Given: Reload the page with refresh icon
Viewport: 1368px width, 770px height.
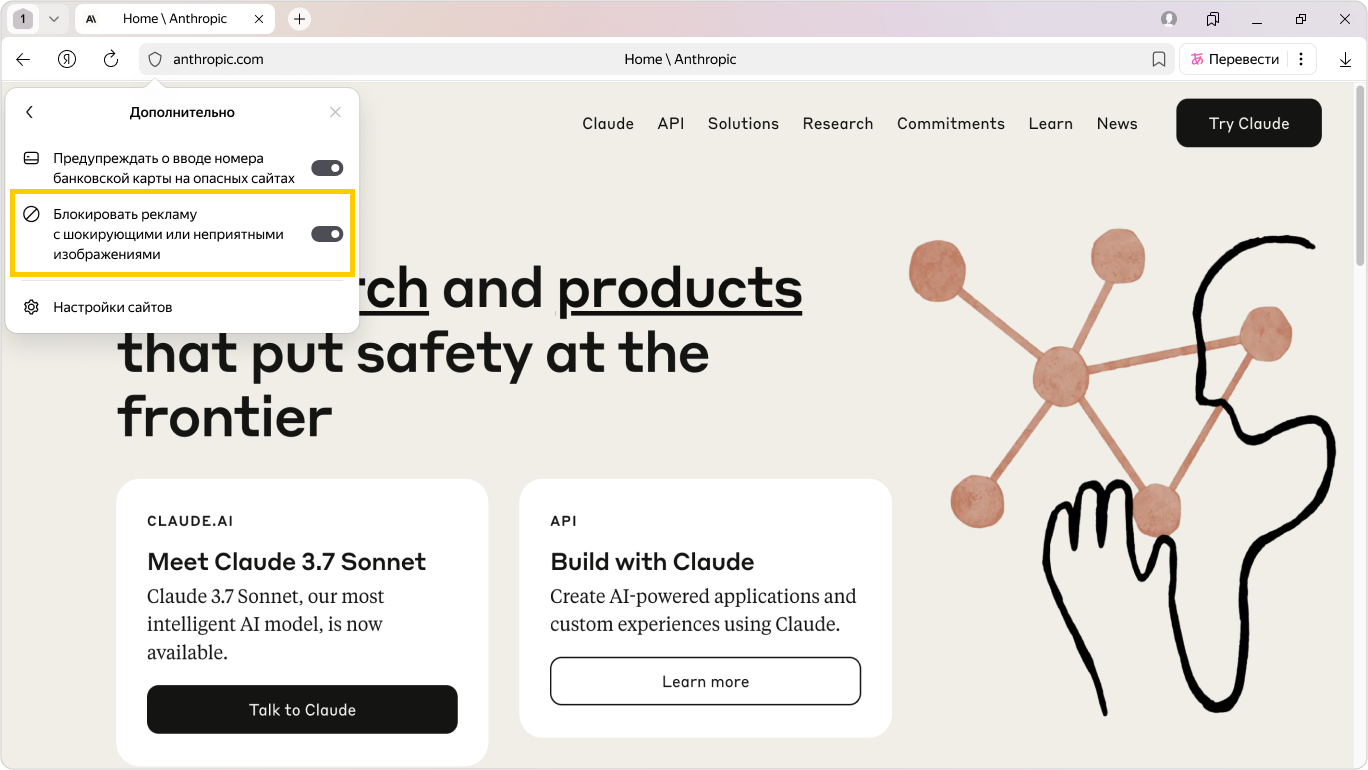Looking at the screenshot, I should pyautogui.click(x=111, y=59).
